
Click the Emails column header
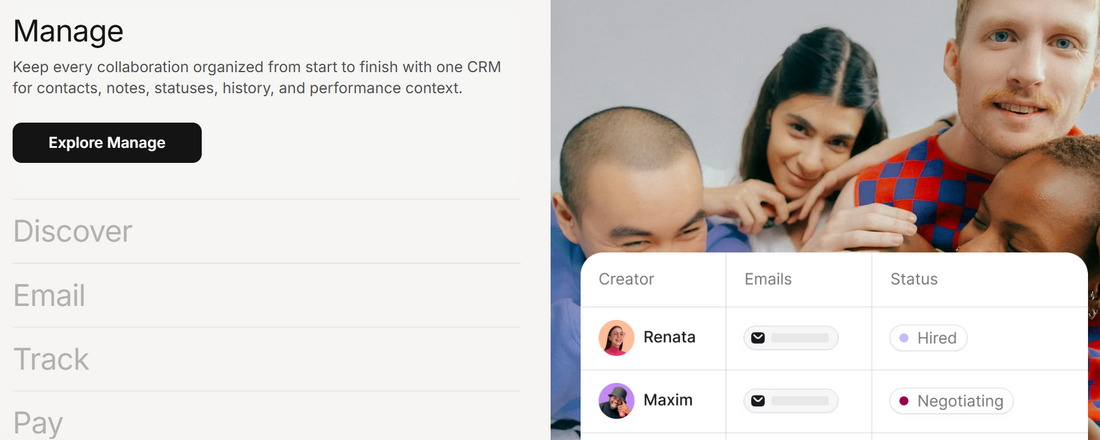coord(768,279)
